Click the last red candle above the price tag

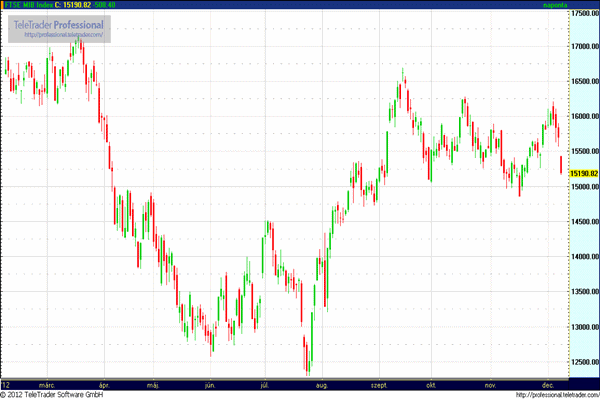561,165
